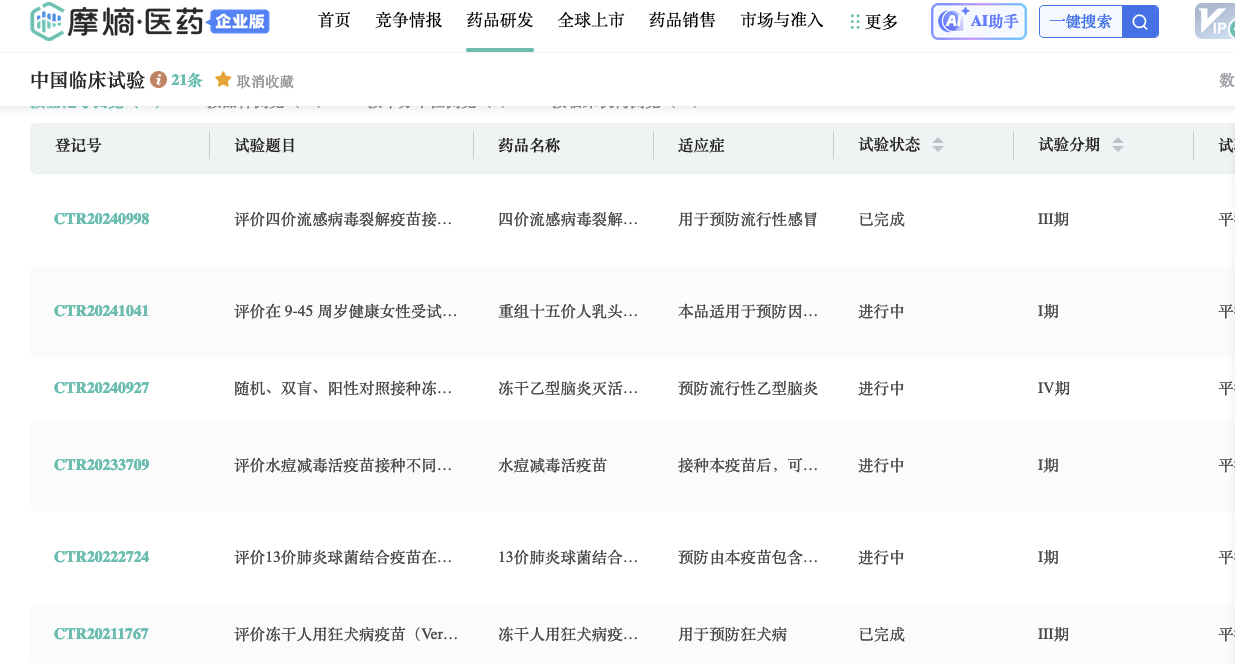Switch to 竞争情报 tab
The width and height of the screenshot is (1235, 664).
[408, 20]
